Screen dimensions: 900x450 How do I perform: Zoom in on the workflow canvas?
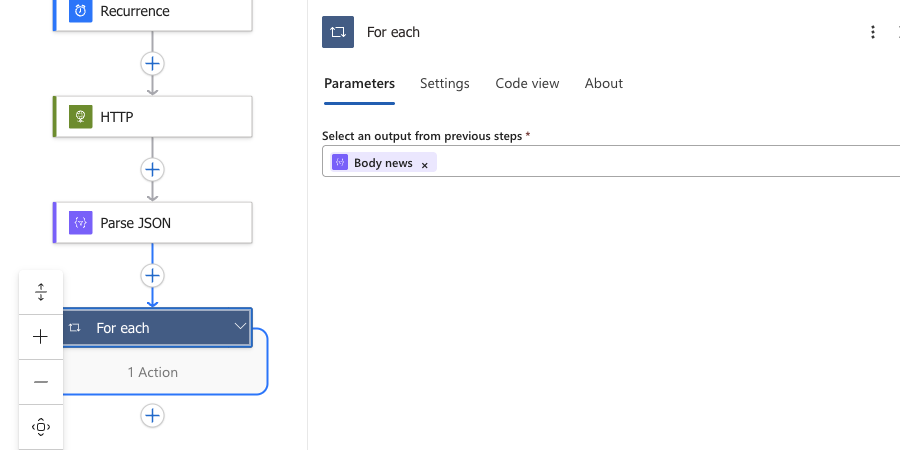pos(41,337)
